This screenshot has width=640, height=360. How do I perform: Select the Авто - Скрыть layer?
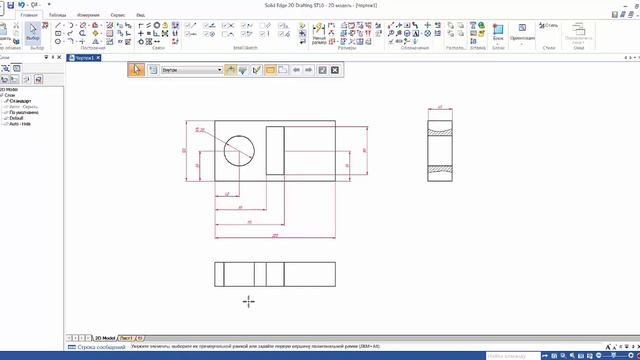coord(23,107)
